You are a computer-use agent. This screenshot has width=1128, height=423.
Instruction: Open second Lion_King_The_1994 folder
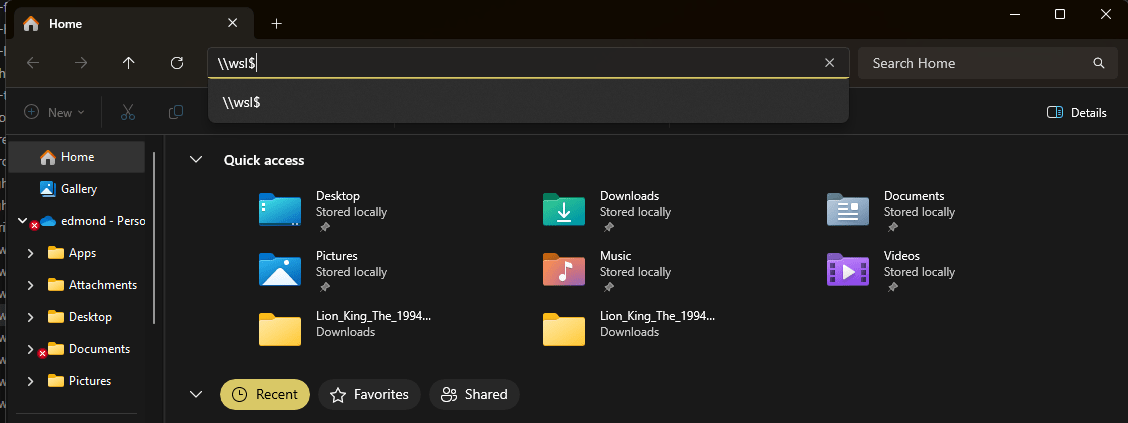point(629,327)
